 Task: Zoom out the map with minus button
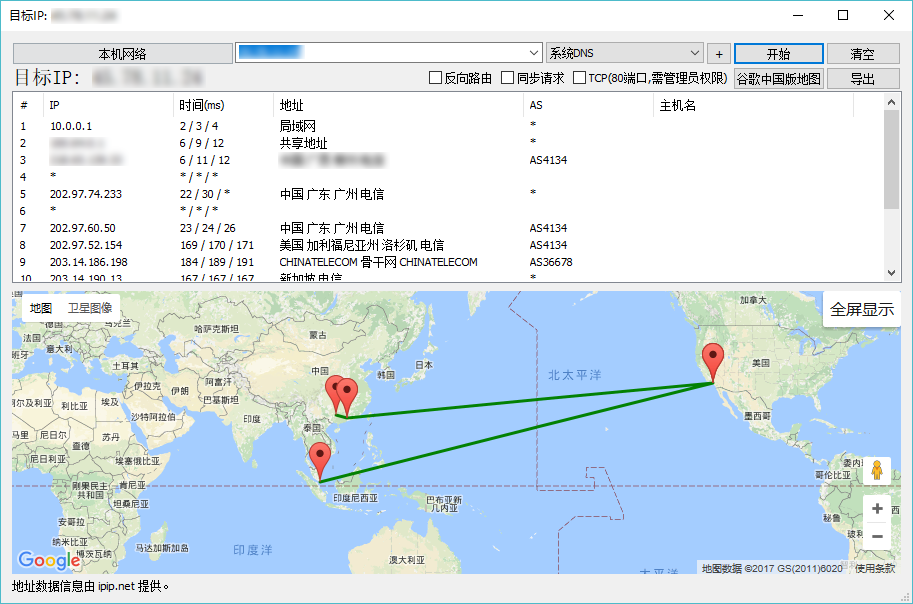tap(877, 536)
